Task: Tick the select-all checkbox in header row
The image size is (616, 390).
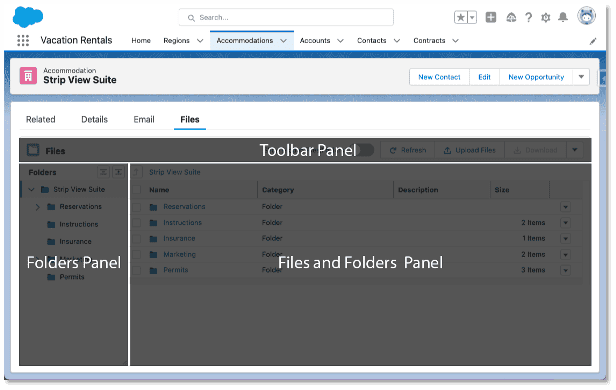Action: coord(137,190)
